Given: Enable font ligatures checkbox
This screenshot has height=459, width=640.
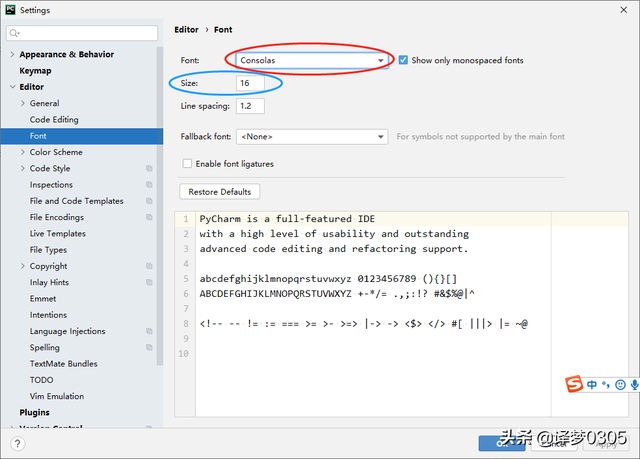Looking at the screenshot, I should [x=187, y=164].
